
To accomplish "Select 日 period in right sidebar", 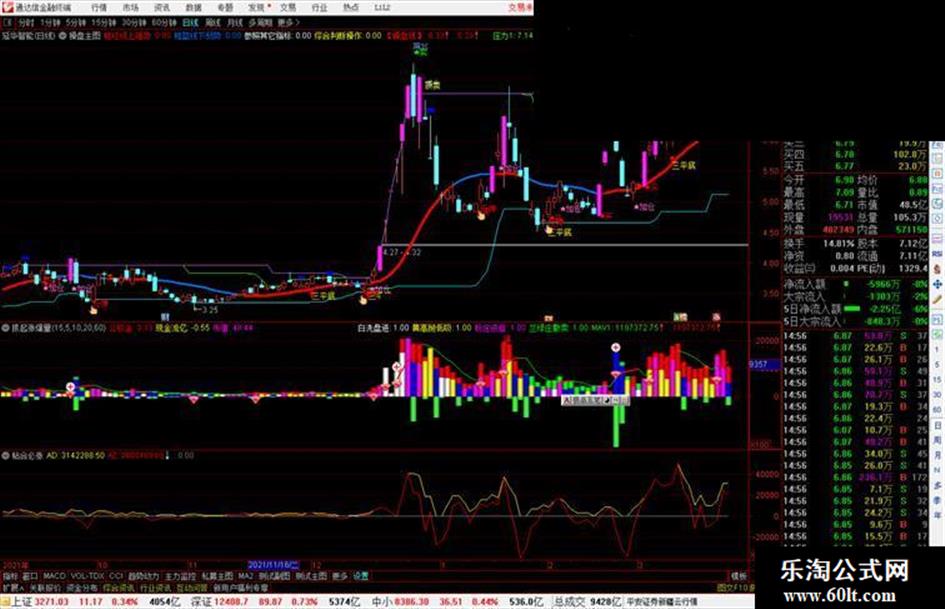I will 937,425.
